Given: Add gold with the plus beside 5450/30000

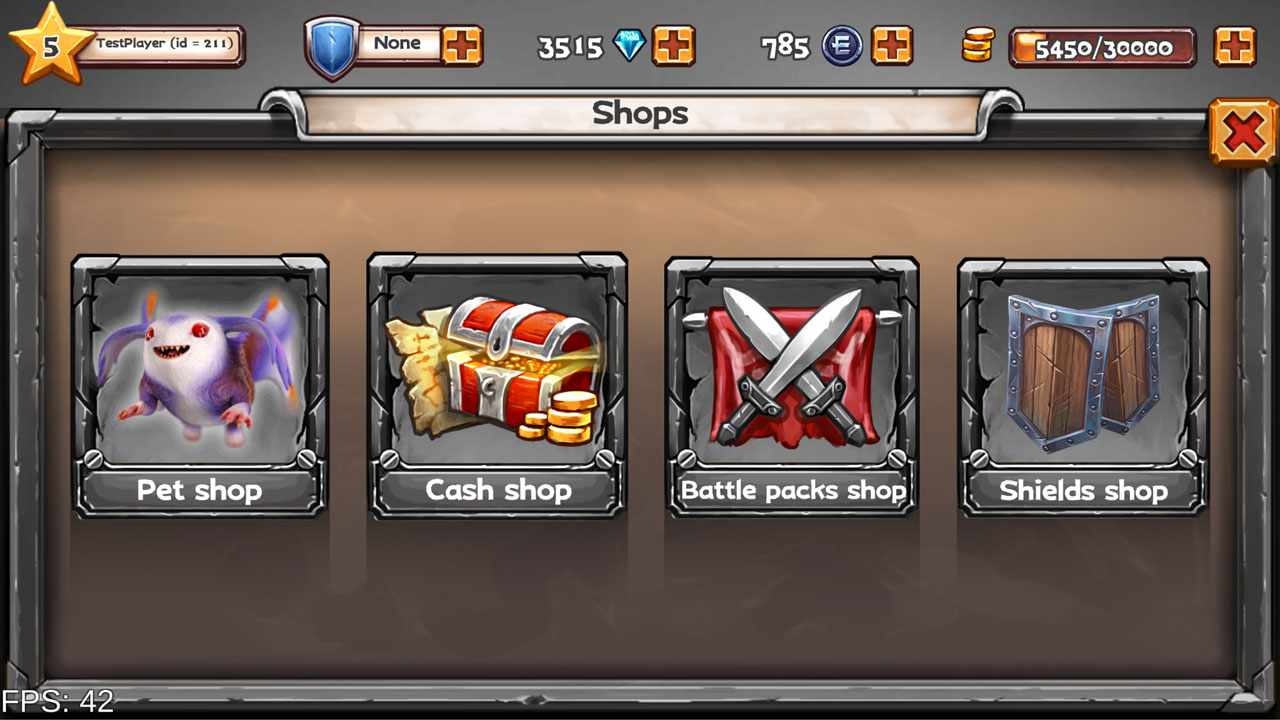Looking at the screenshot, I should (x=1235, y=46).
